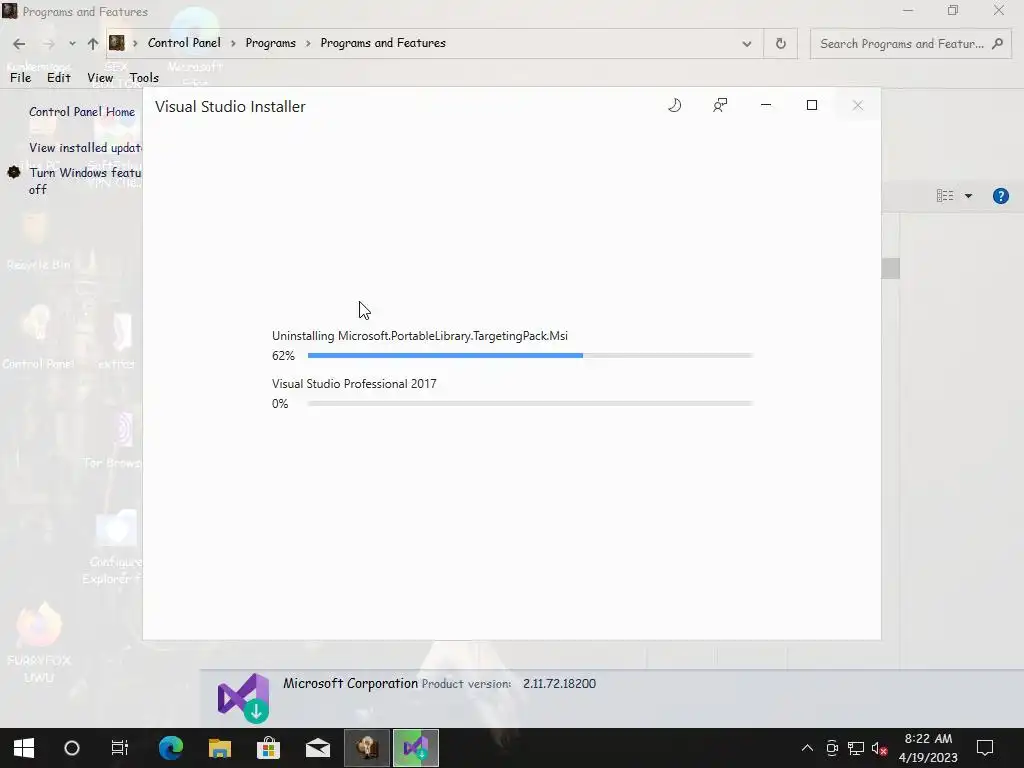The width and height of the screenshot is (1024, 768).
Task: Open Cortana search circle on taskbar
Action: 72,748
